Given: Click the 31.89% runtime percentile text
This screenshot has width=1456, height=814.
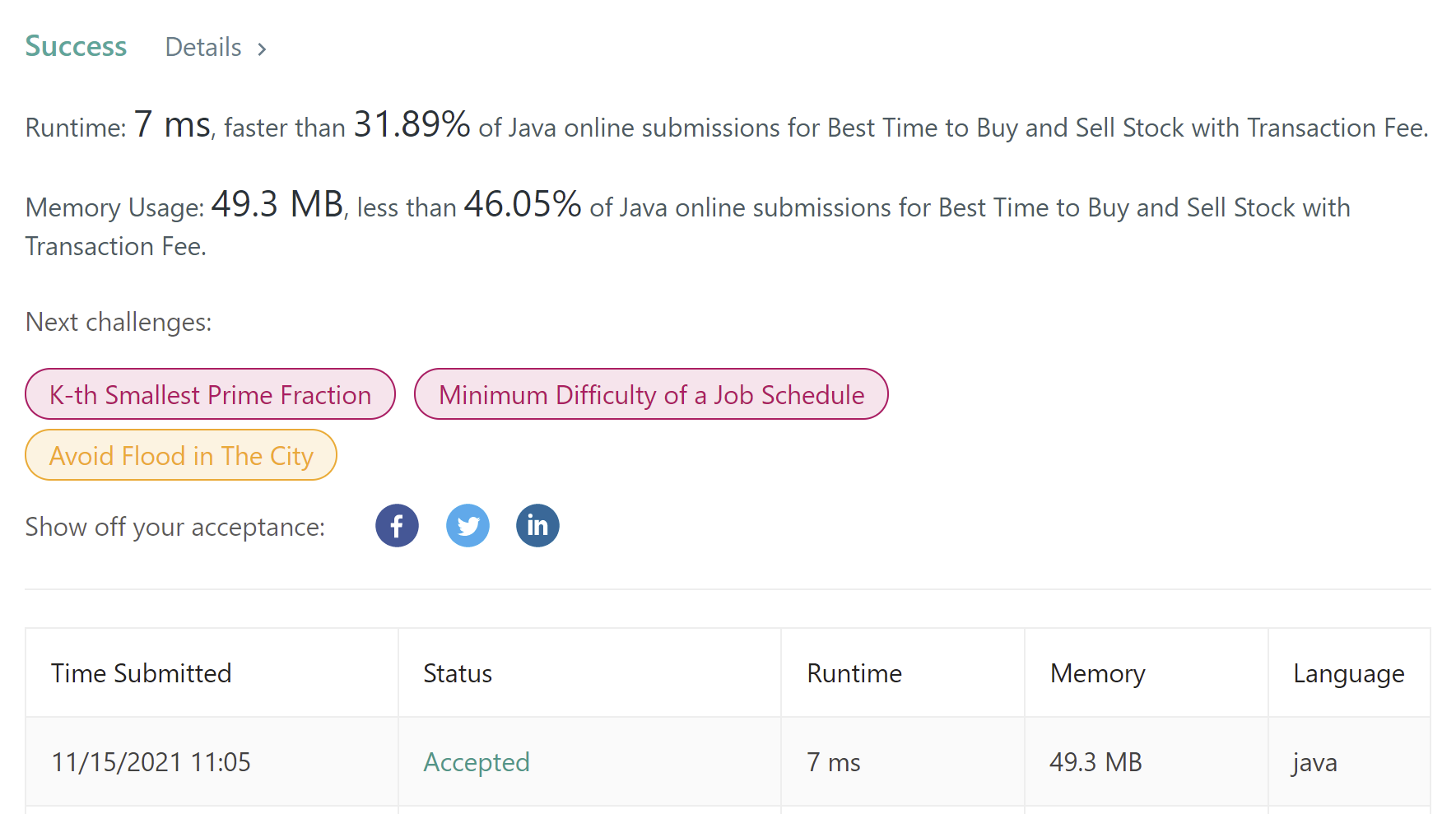Looking at the screenshot, I should coord(412,125).
